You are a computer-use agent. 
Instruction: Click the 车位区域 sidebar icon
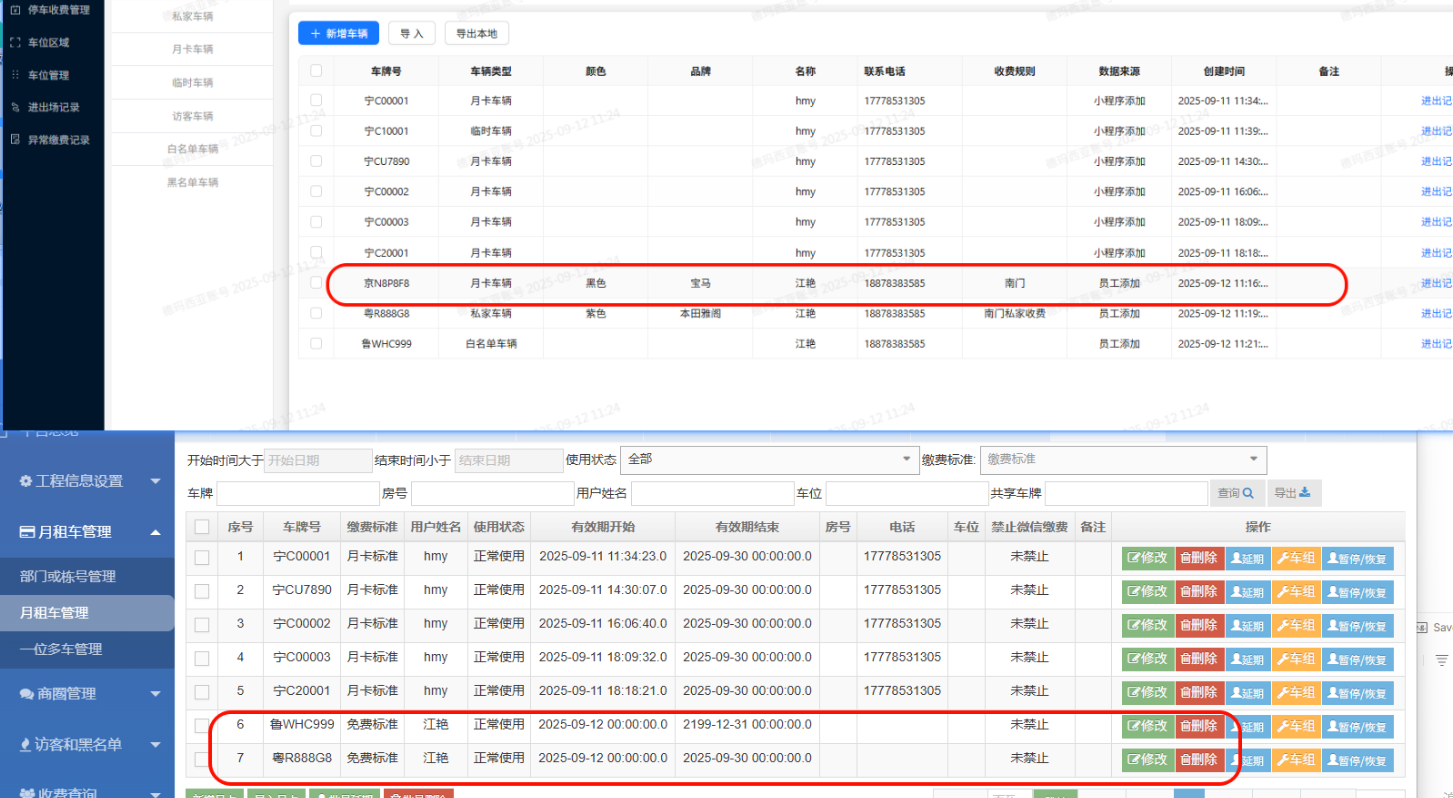(15, 43)
